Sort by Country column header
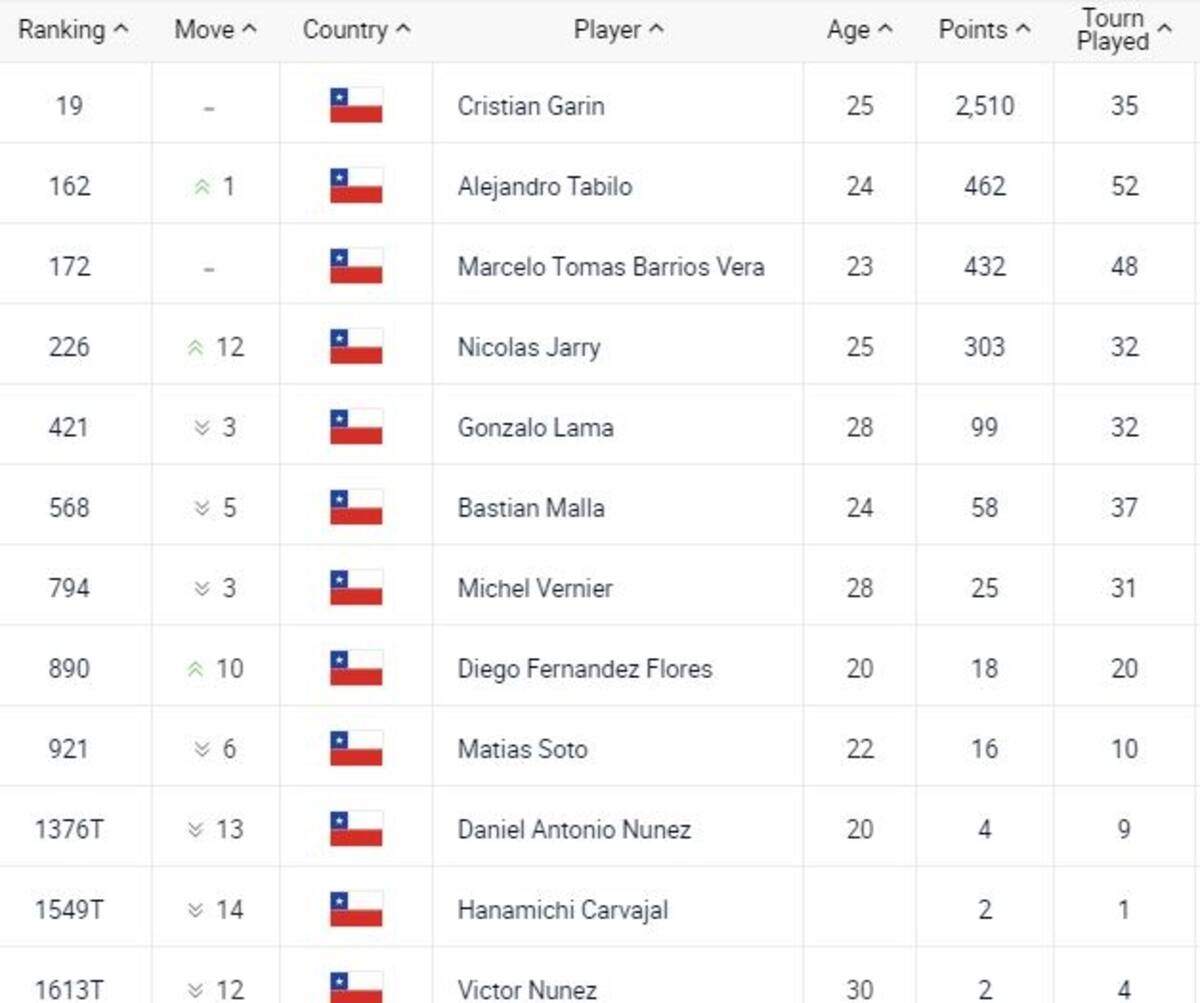This screenshot has height=1003, width=1200. (x=356, y=30)
